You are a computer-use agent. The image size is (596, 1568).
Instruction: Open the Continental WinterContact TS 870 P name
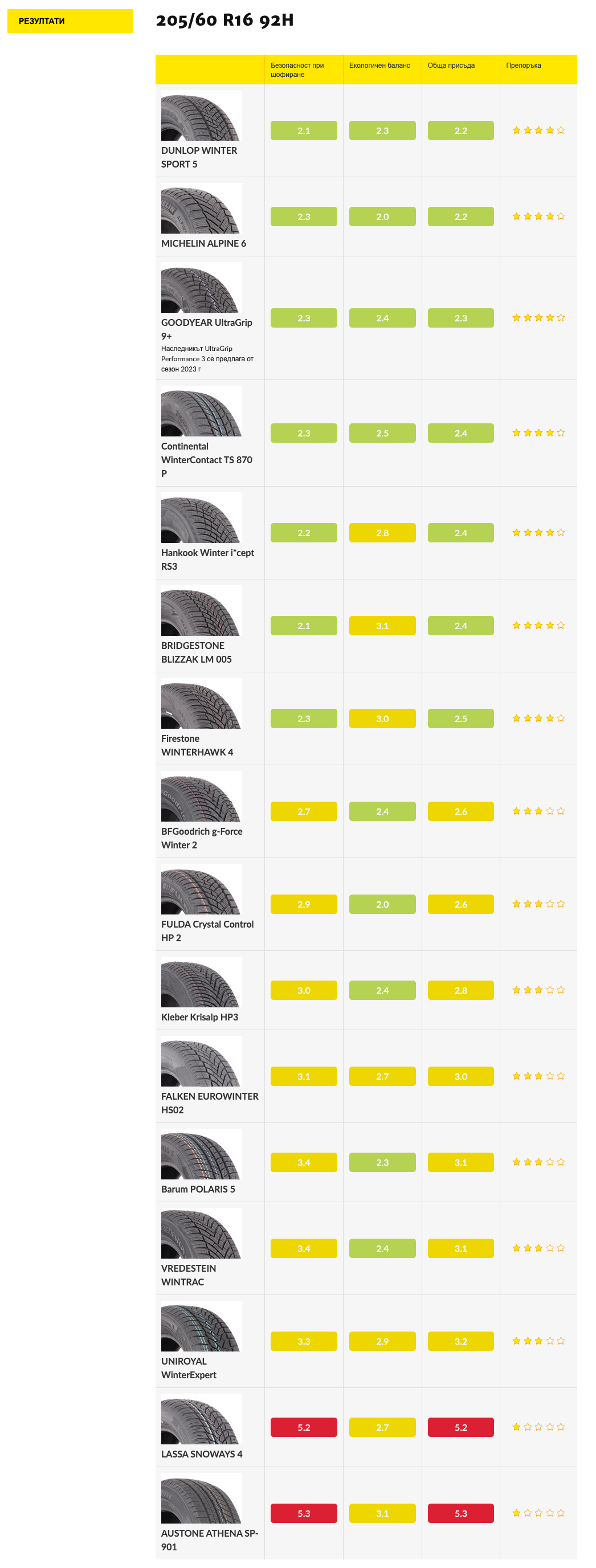206,460
